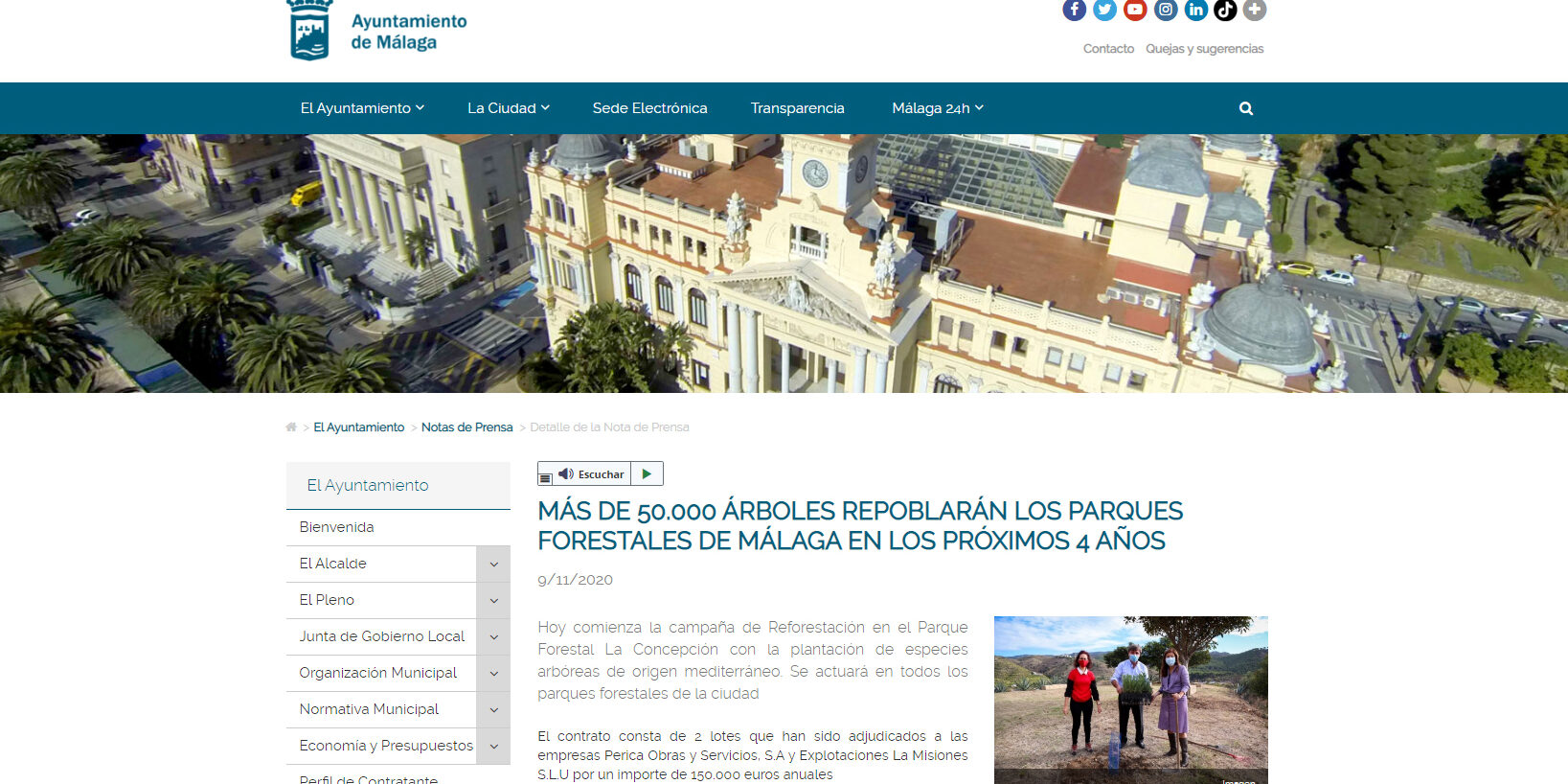Open the LinkedIn social icon

1196,10
